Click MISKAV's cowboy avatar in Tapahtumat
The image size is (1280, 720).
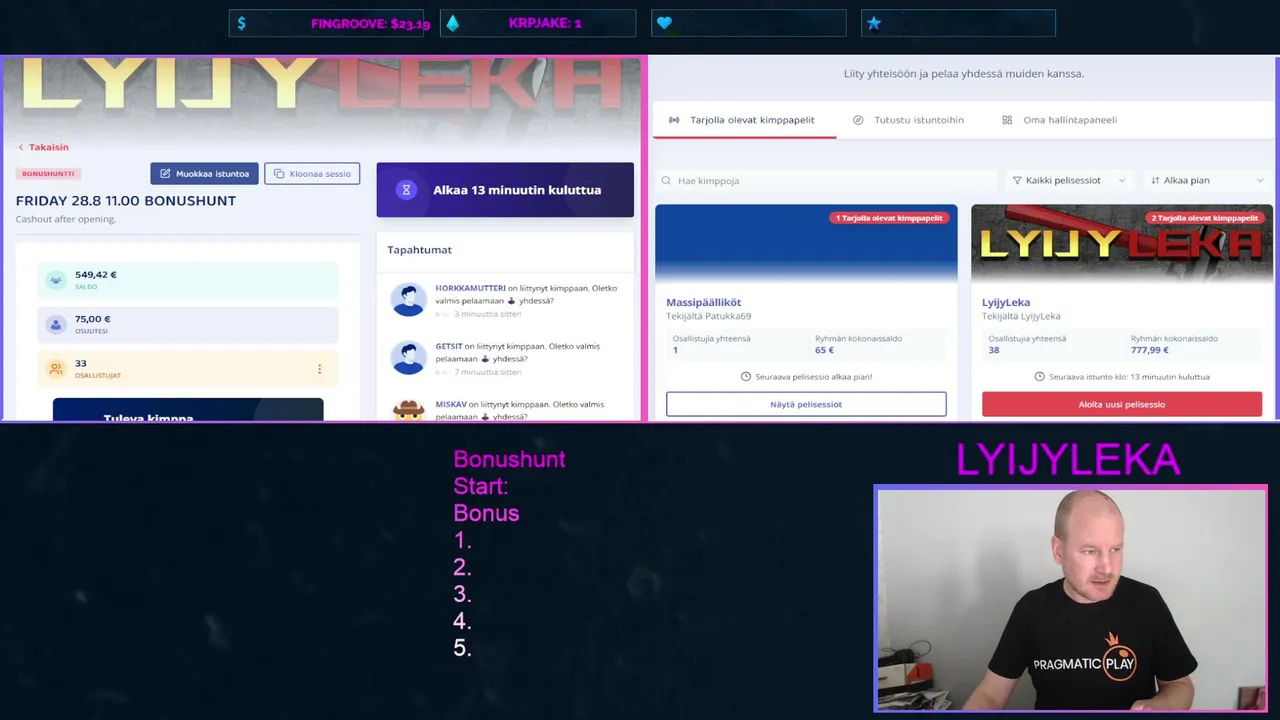(408, 410)
